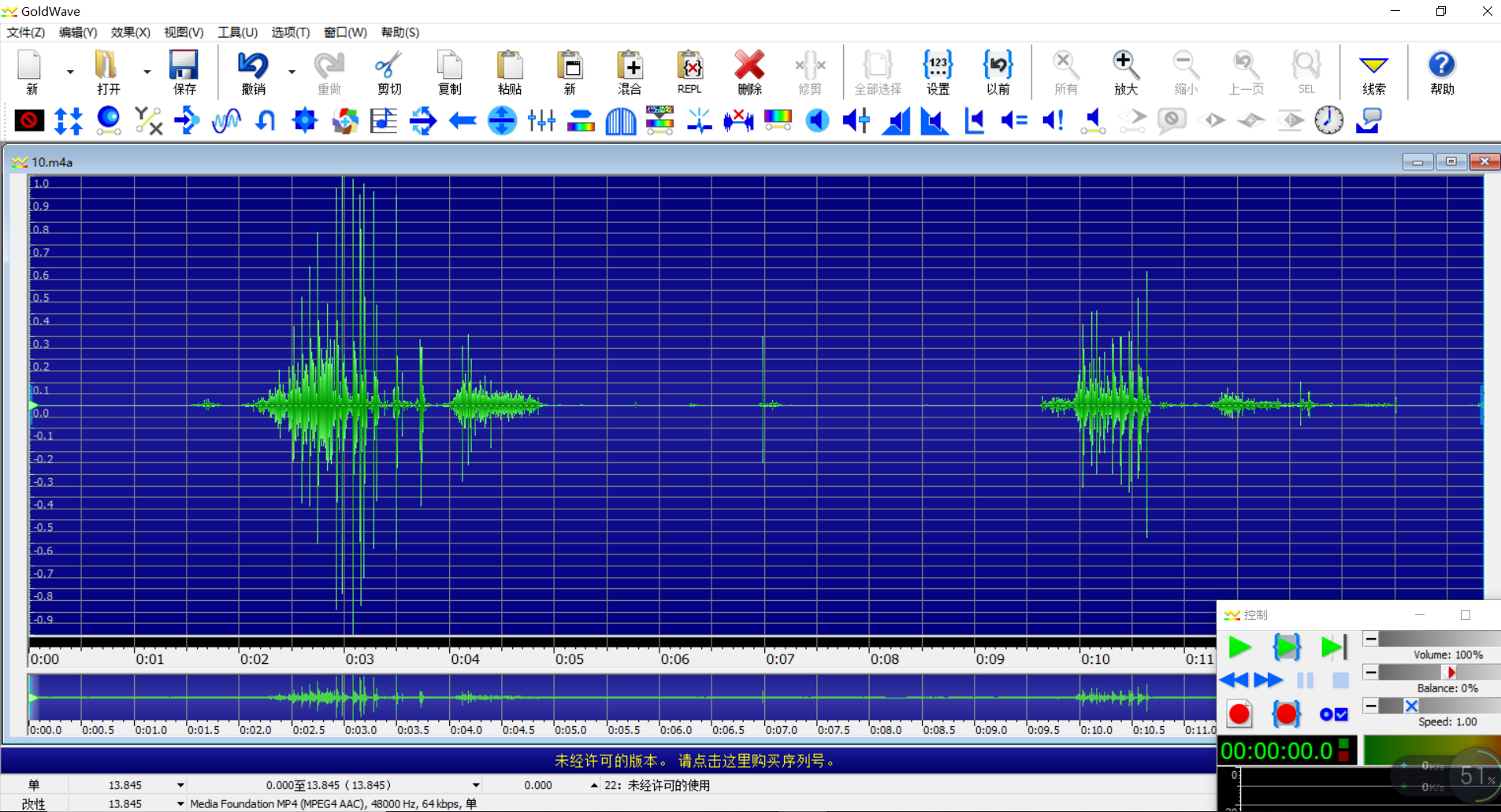Viewport: 1501px width, 812px height.
Task: Click the Balance slider red handle
Action: (1450, 672)
